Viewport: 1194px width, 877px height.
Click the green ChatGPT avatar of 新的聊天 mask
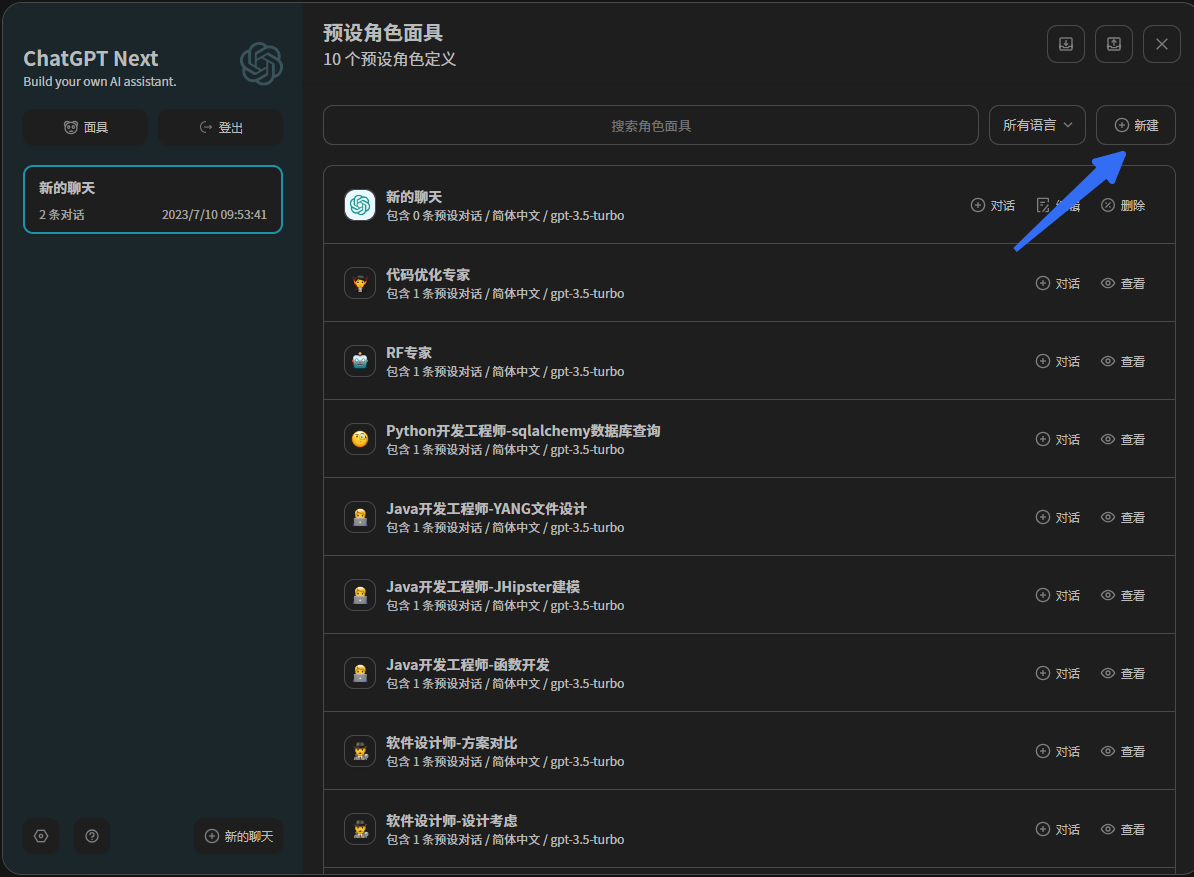pyautogui.click(x=360, y=205)
